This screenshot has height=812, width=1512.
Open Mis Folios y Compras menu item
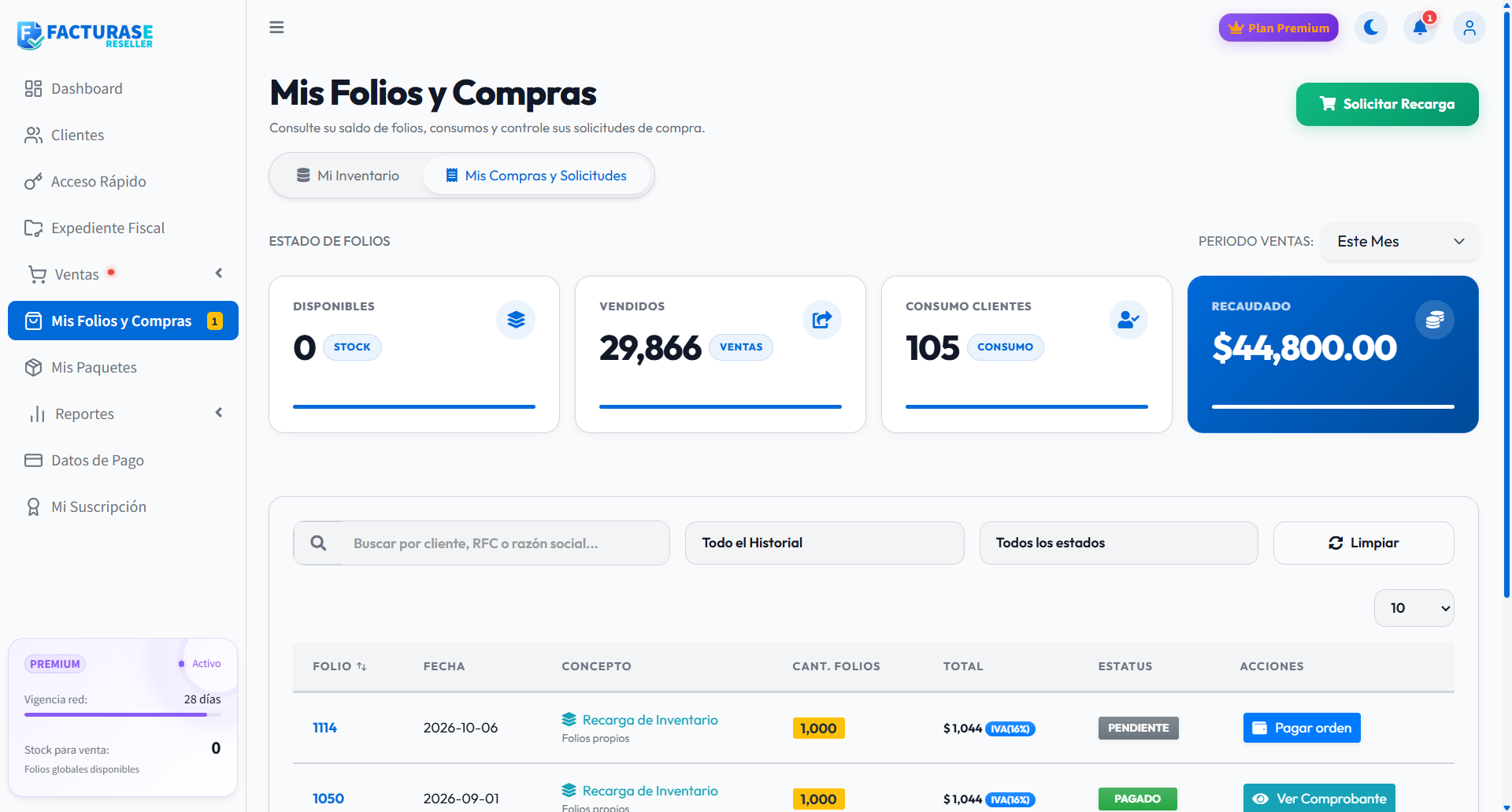[123, 321]
